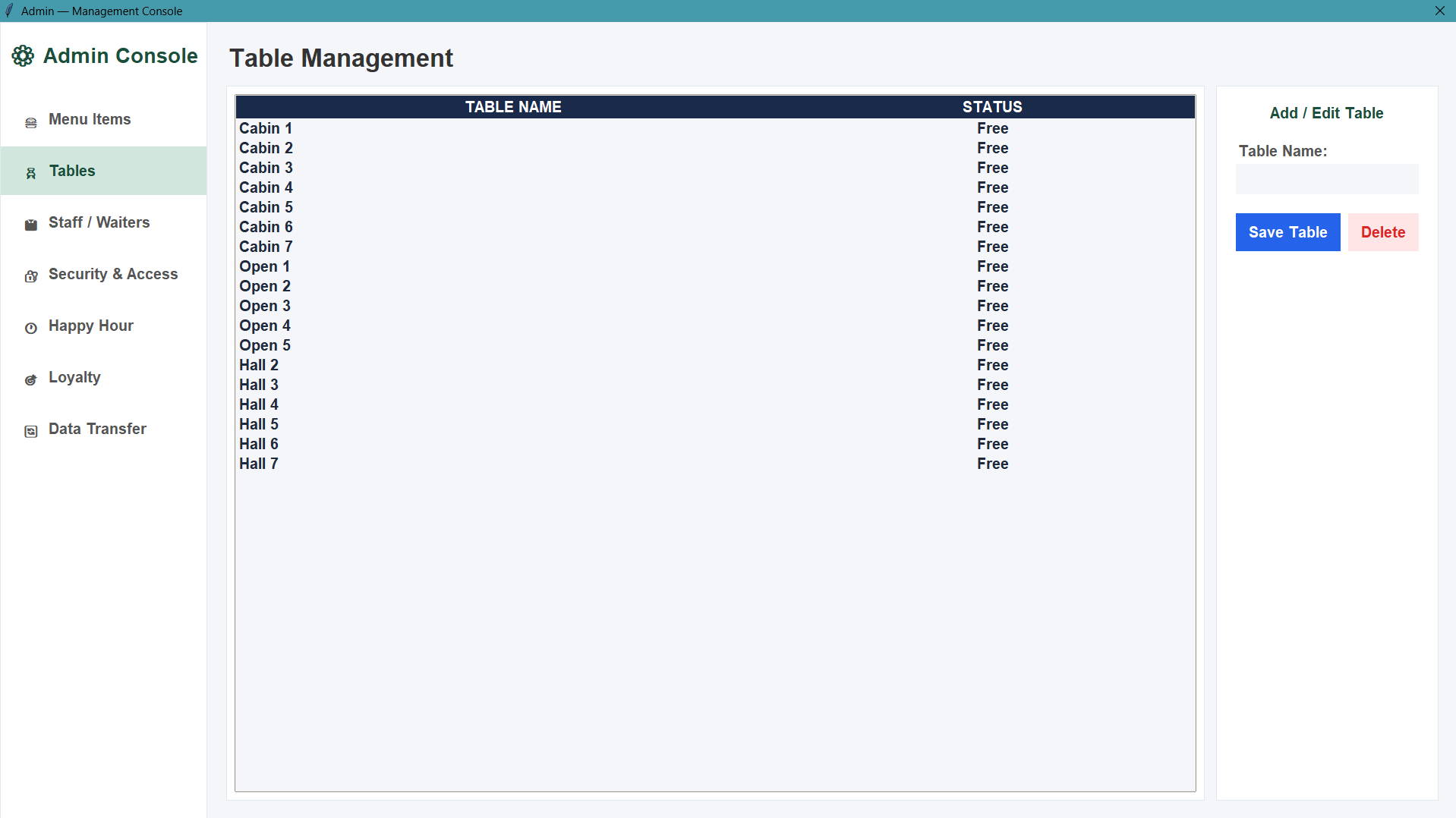Focus the Table Name input field
Image resolution: width=1456 pixels, height=818 pixels.
tap(1327, 179)
